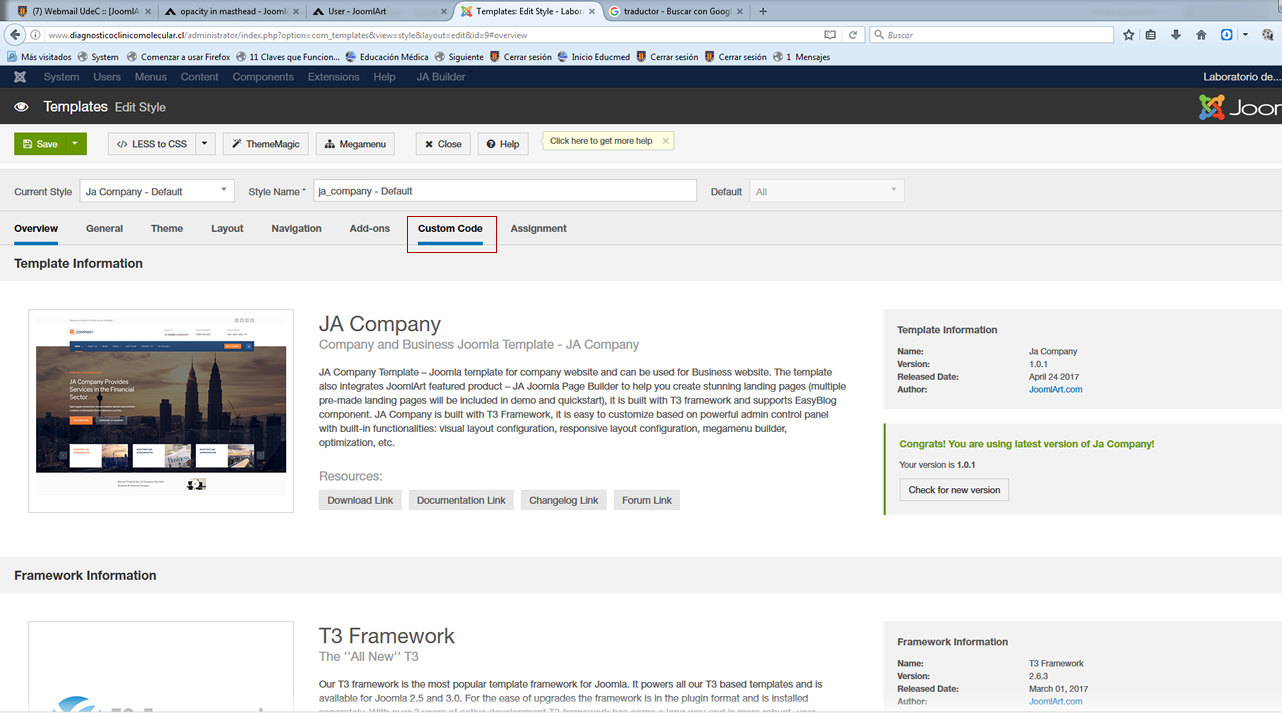Image resolution: width=1282 pixels, height=713 pixels.
Task: Switch to the Custom Code tab
Action: 450,229
